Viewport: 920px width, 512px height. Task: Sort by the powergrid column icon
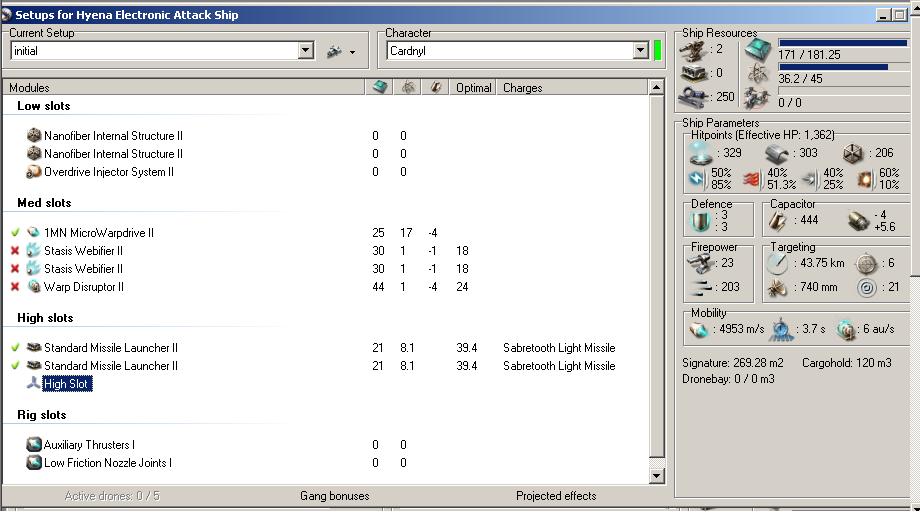click(x=408, y=87)
